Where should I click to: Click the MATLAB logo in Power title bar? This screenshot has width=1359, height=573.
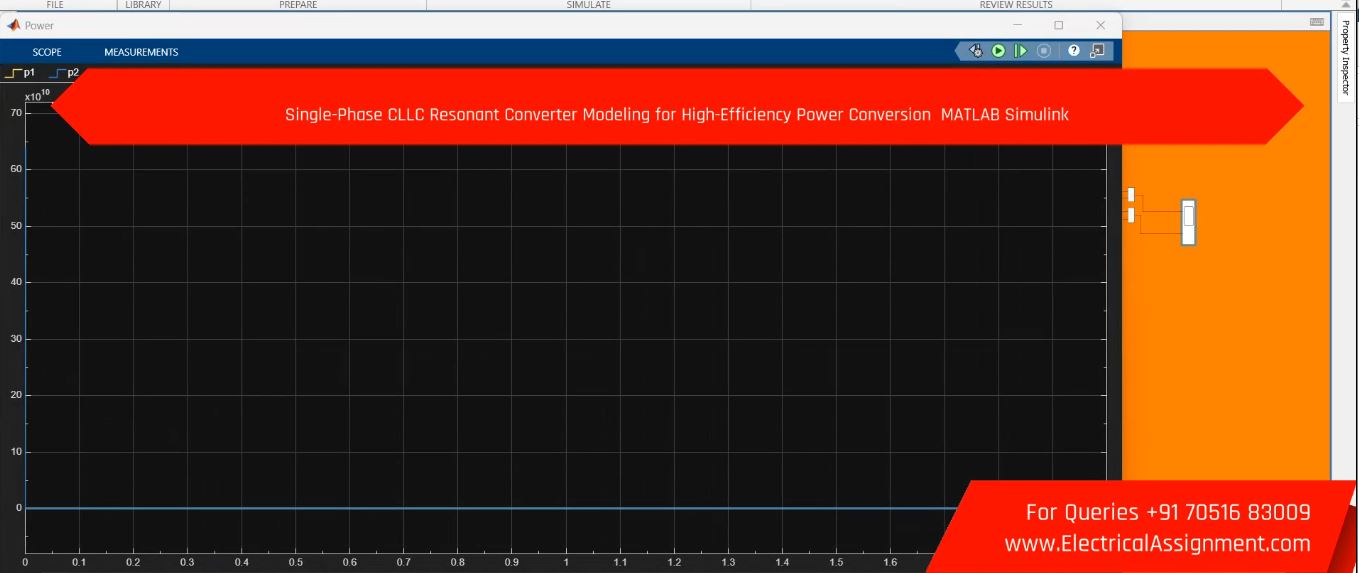point(13,25)
